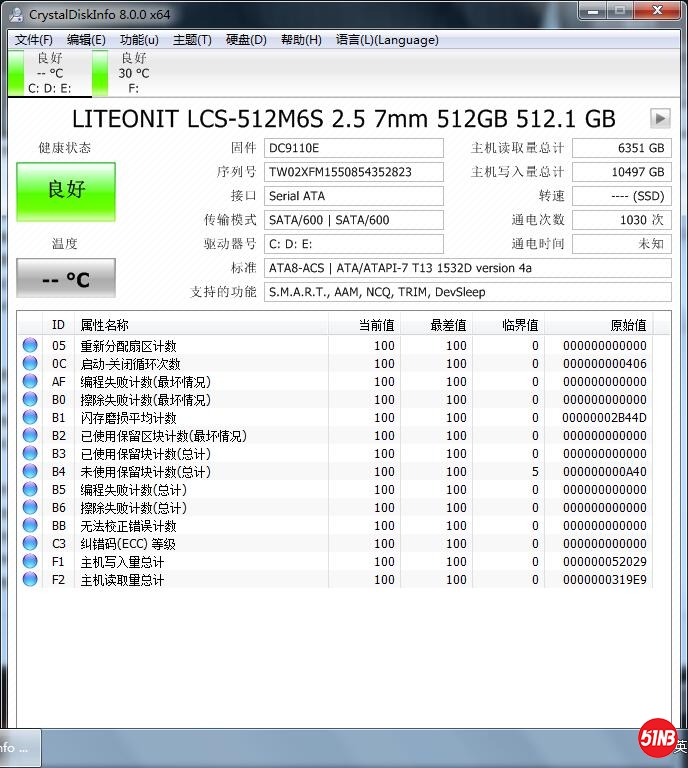Screen dimensions: 688x768
Task: Click the status orb for ECC attribute C3
Action: (30, 544)
